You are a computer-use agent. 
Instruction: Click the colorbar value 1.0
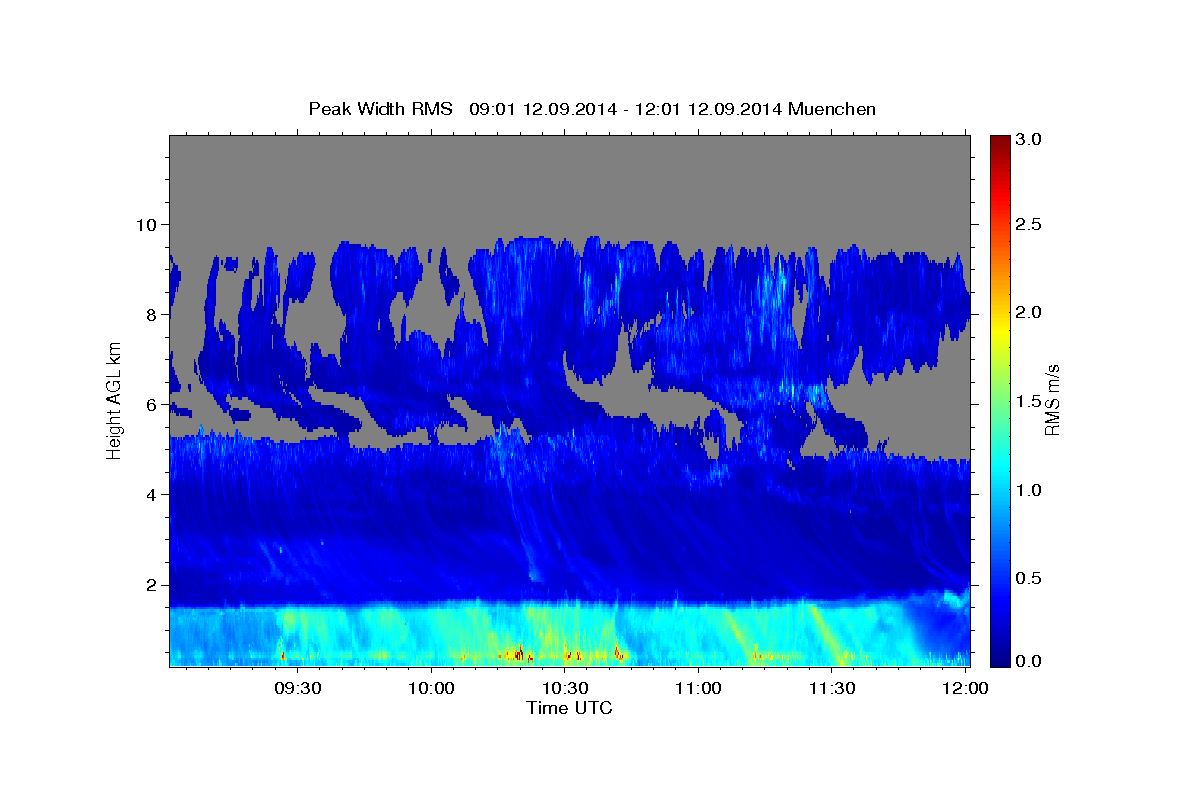[x=1031, y=490]
